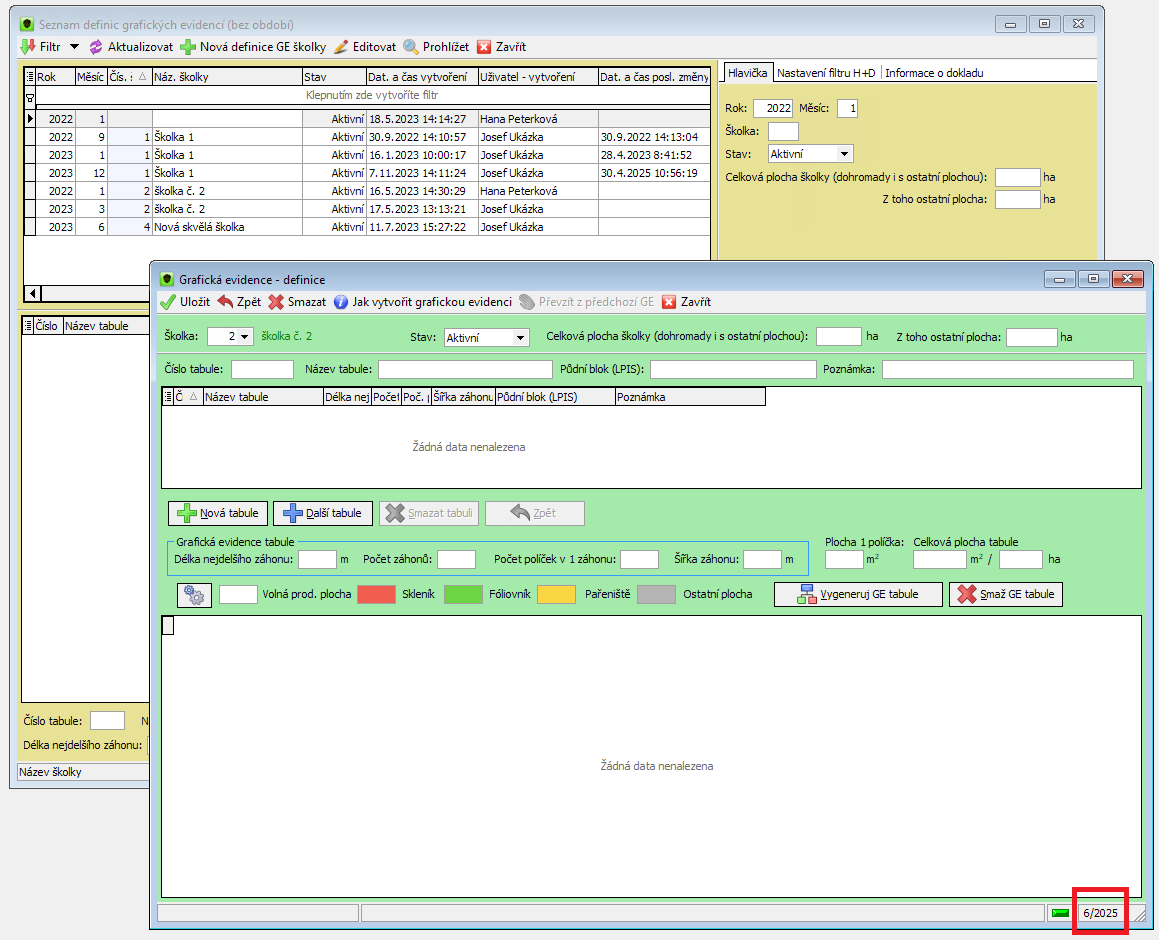Image resolution: width=1159 pixels, height=940 pixels.
Task: Click the Filtr funnel icon
Action: pyautogui.click(x=28, y=47)
